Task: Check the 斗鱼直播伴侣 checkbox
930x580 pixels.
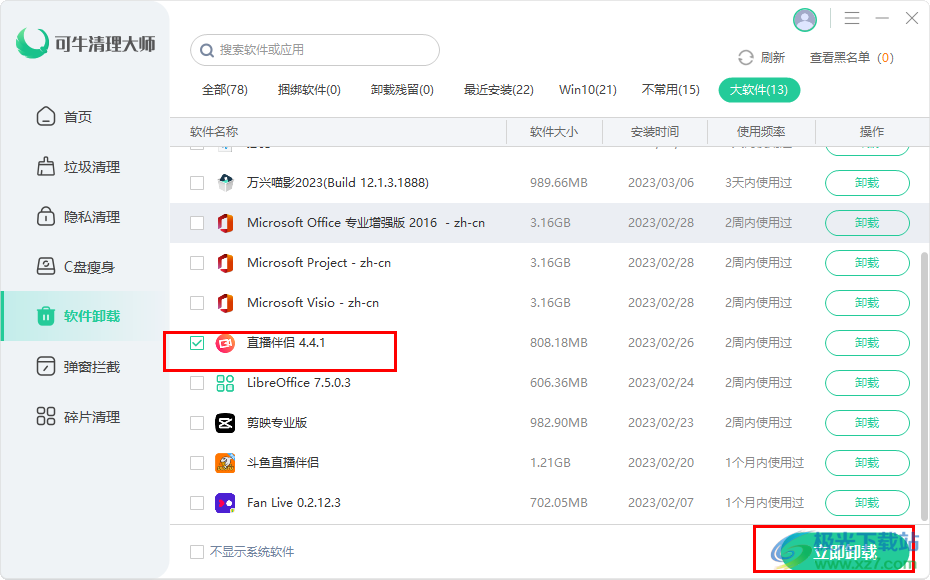Action: 197,463
